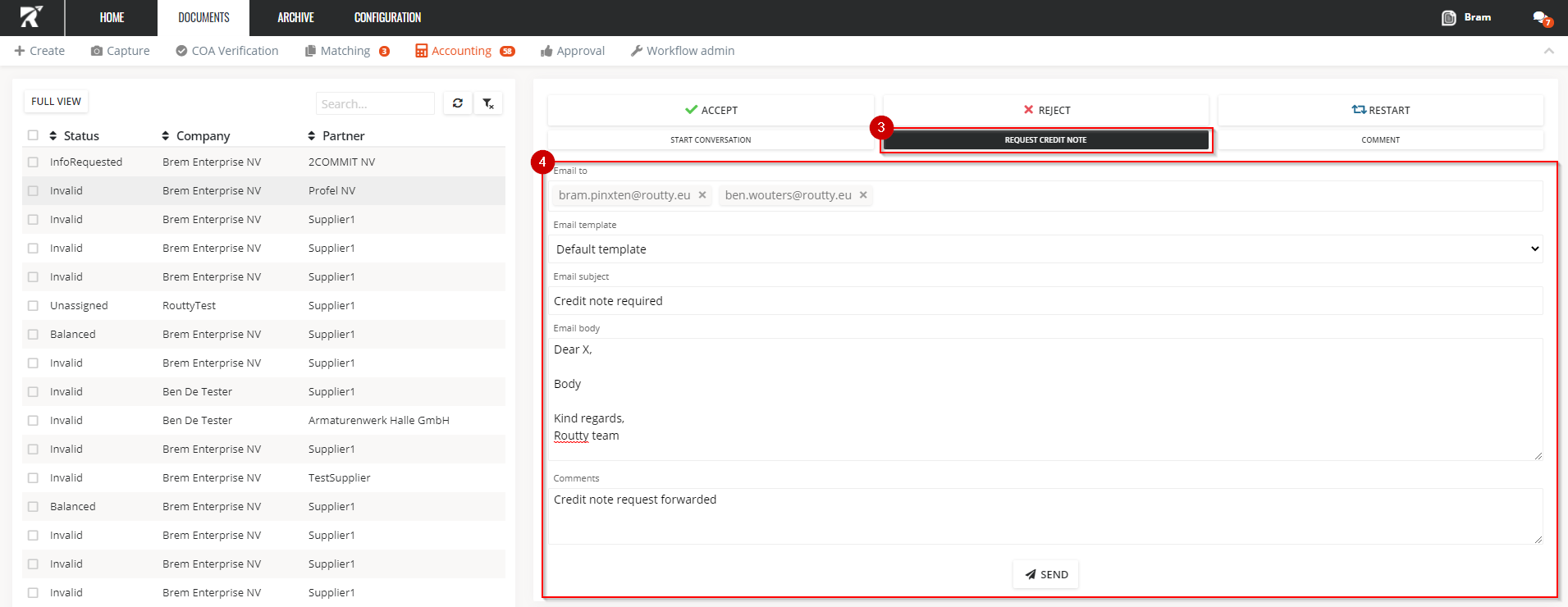
Task: Remove ben.wouters@routty.eu recipient
Action: pos(863,195)
